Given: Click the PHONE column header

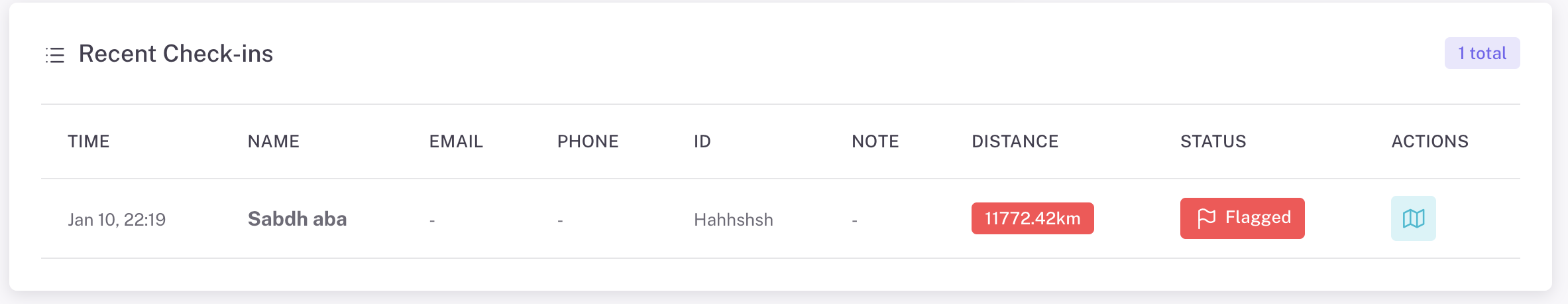Looking at the screenshot, I should 587,141.
